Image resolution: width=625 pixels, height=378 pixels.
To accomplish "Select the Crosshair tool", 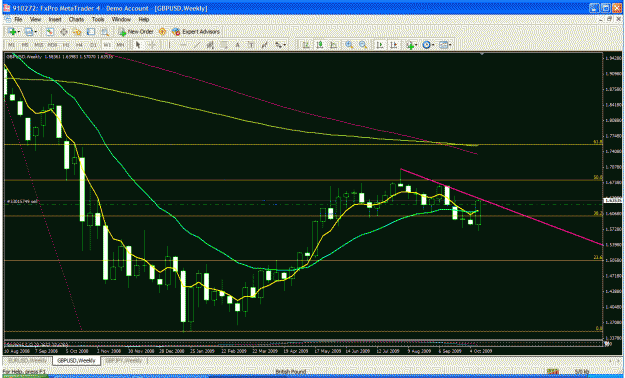I will (x=152, y=45).
